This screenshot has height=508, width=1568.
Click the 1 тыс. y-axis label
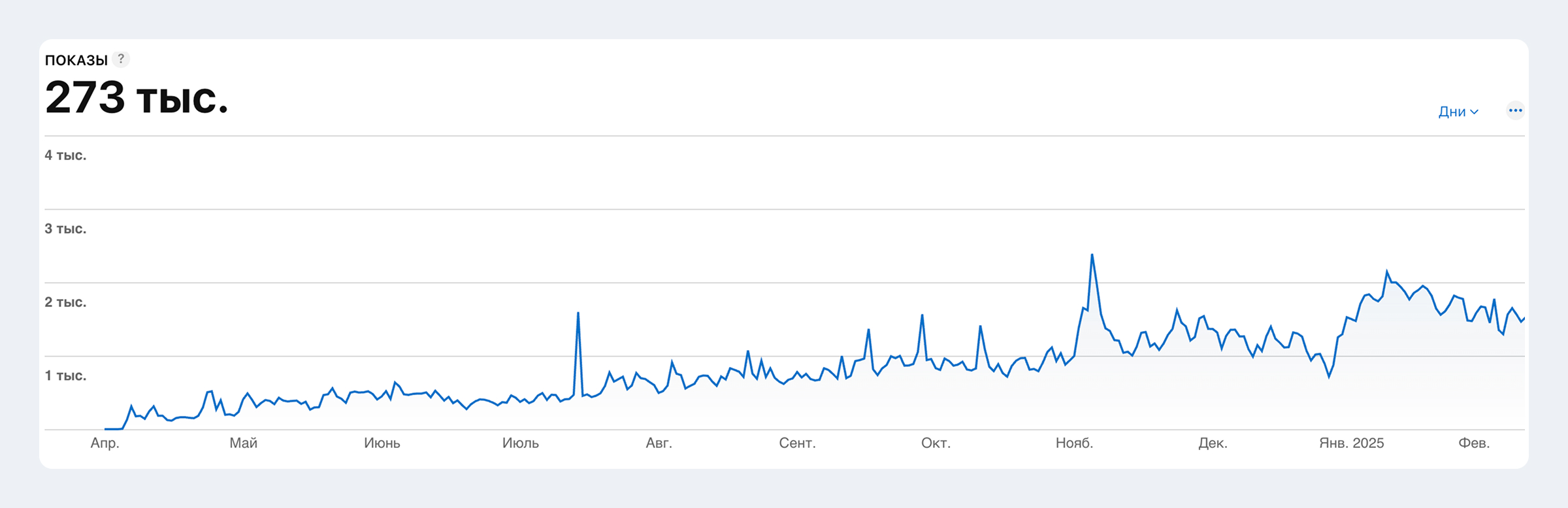tap(65, 376)
